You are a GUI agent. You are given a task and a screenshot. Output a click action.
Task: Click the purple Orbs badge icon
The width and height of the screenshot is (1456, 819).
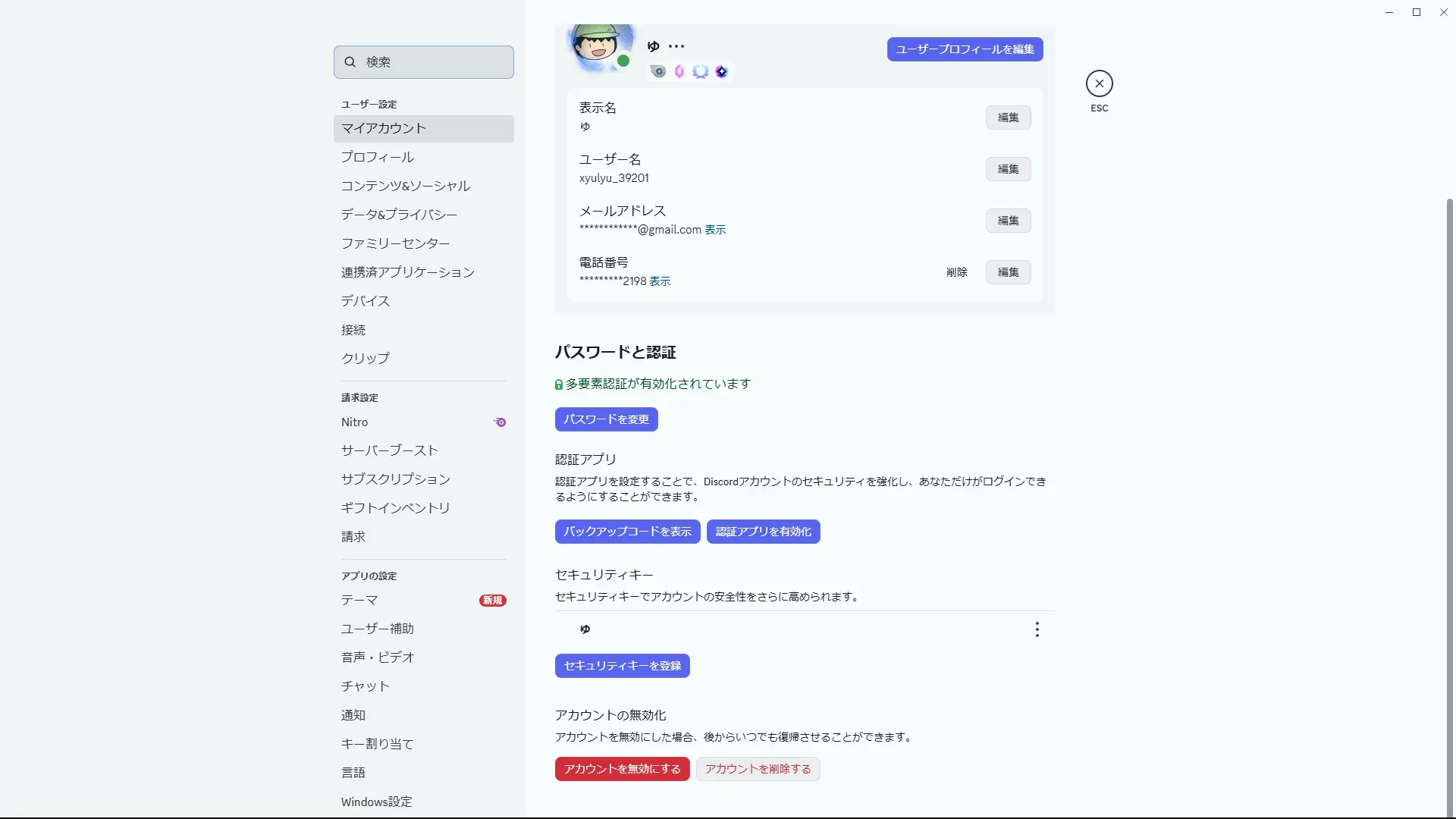point(722,71)
